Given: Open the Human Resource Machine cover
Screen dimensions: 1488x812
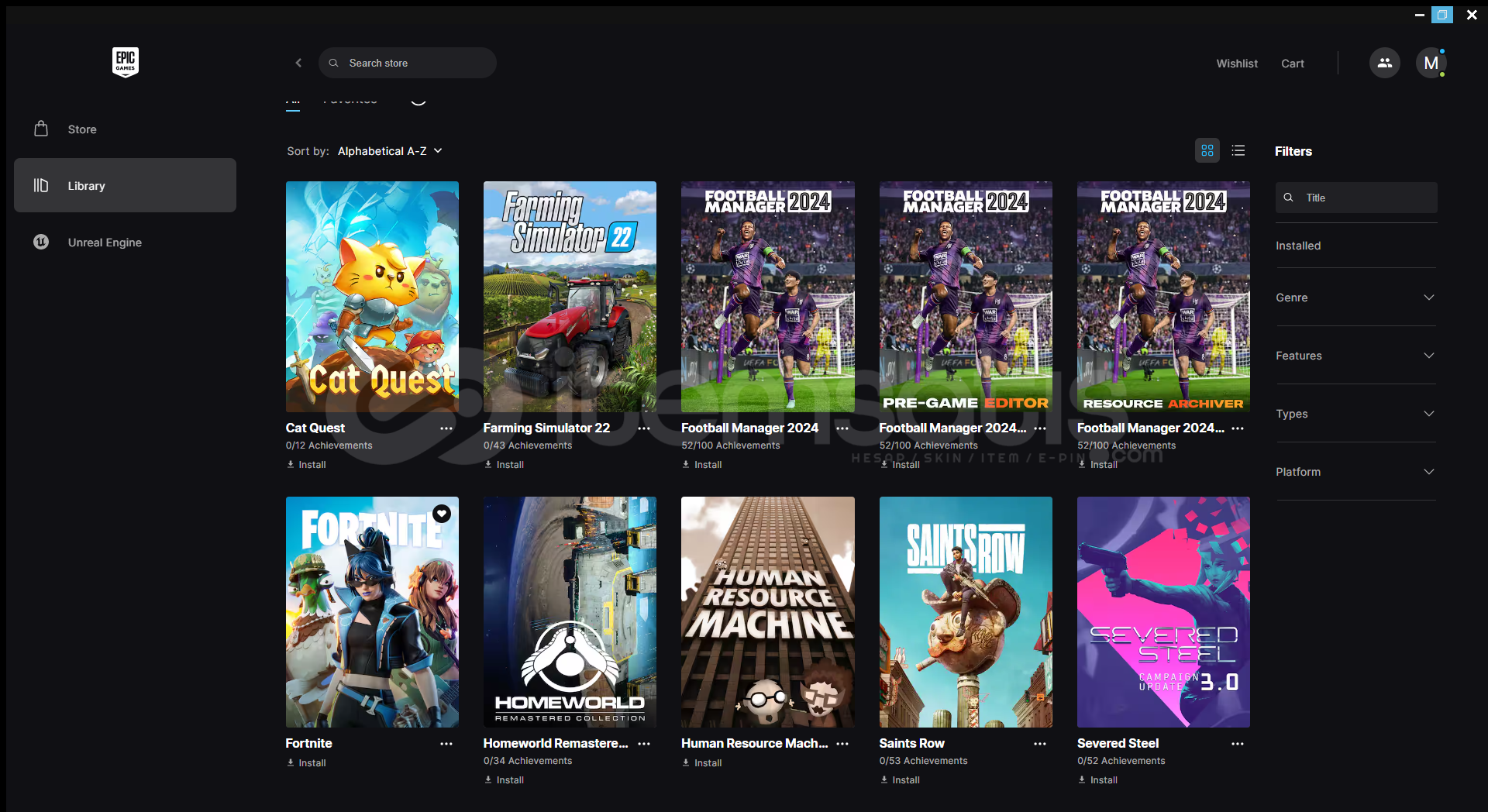Looking at the screenshot, I should (x=768, y=612).
